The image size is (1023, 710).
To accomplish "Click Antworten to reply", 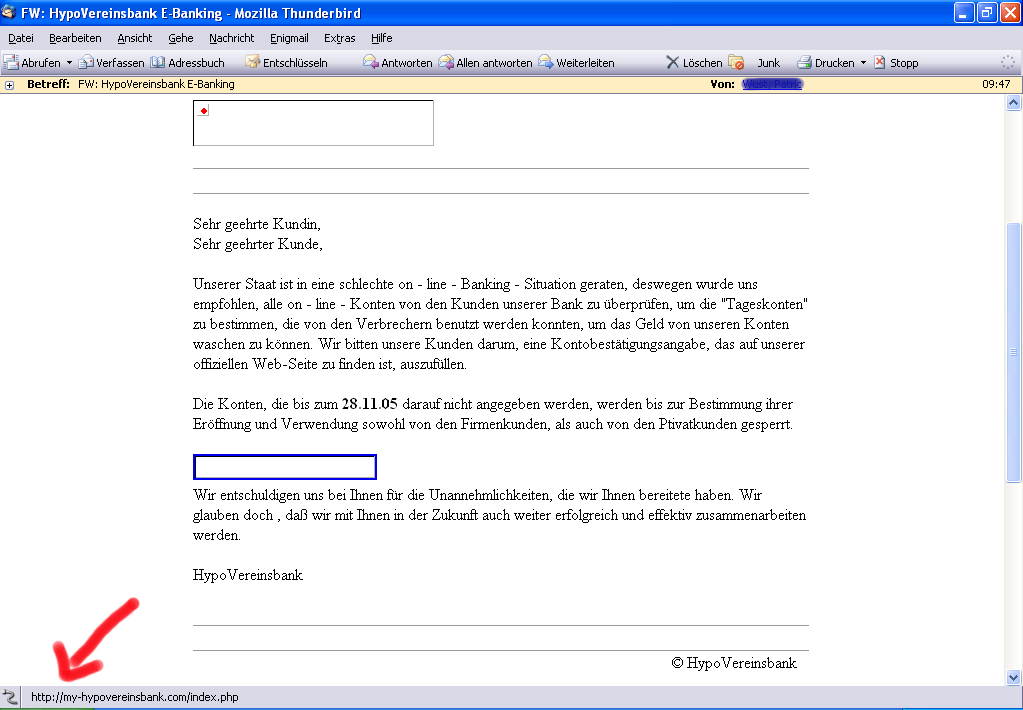I will click(x=398, y=63).
